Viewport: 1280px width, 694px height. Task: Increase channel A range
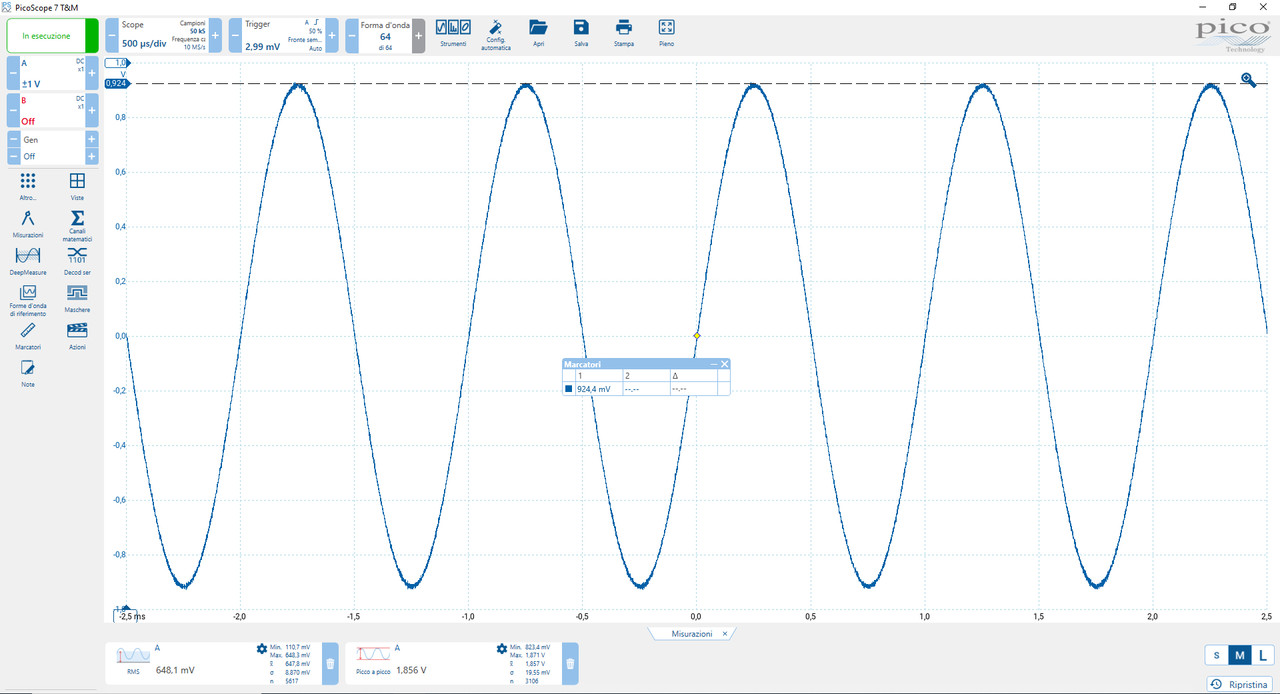coord(92,74)
